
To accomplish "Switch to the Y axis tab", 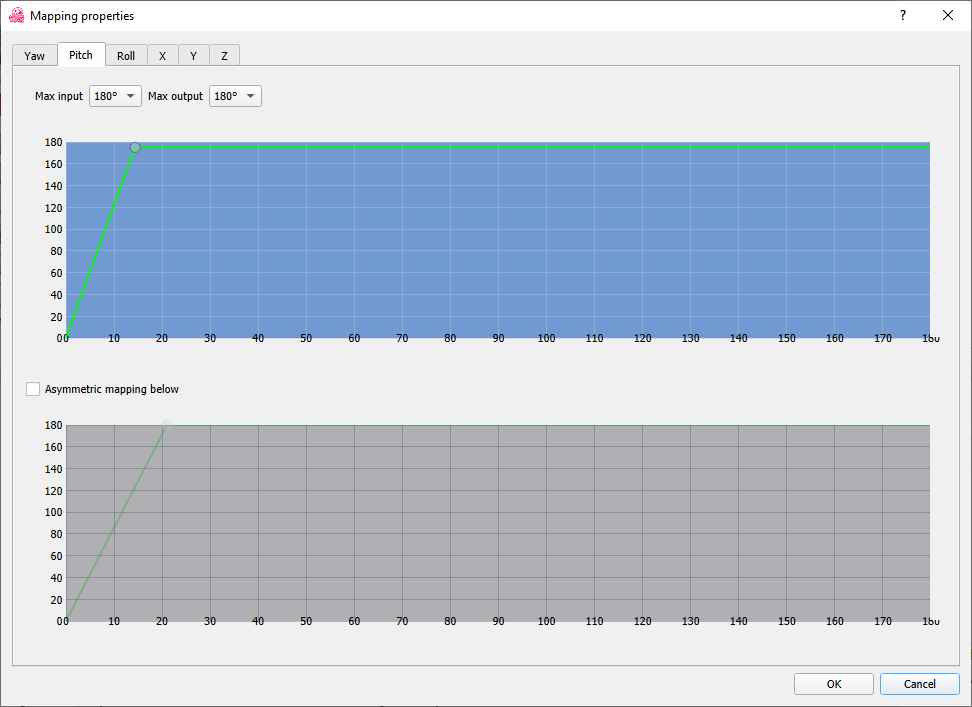I will coord(193,56).
